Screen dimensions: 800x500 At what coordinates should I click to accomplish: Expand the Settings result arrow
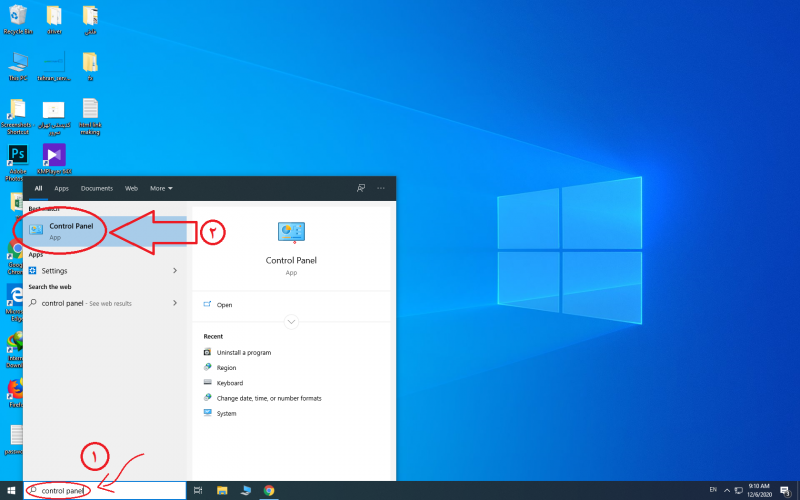point(175,270)
